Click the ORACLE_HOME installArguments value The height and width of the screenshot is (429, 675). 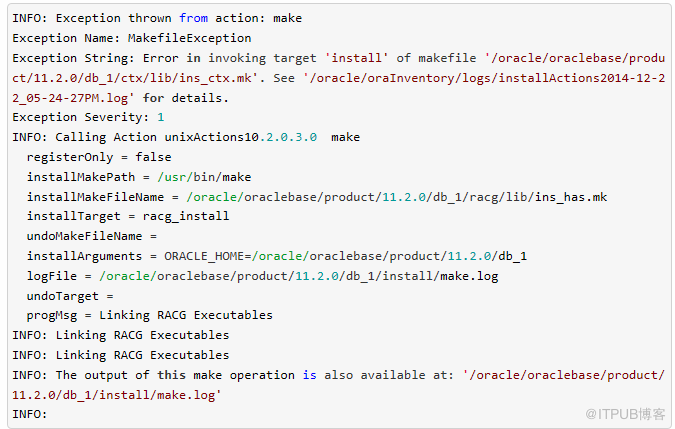coord(345,256)
